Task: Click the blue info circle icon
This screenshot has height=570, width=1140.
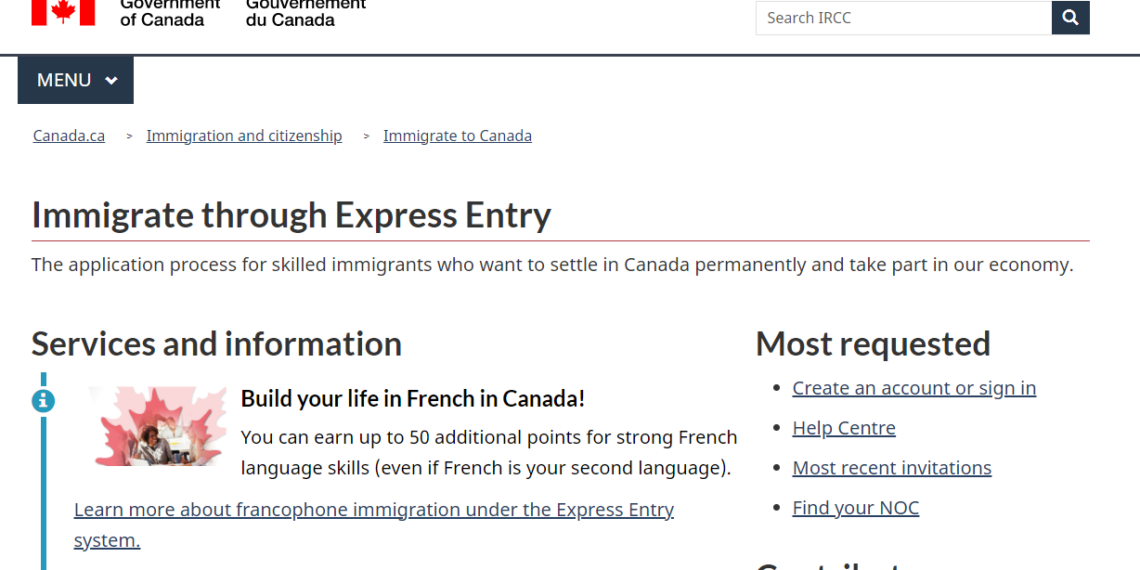Action: pyautogui.click(x=43, y=401)
